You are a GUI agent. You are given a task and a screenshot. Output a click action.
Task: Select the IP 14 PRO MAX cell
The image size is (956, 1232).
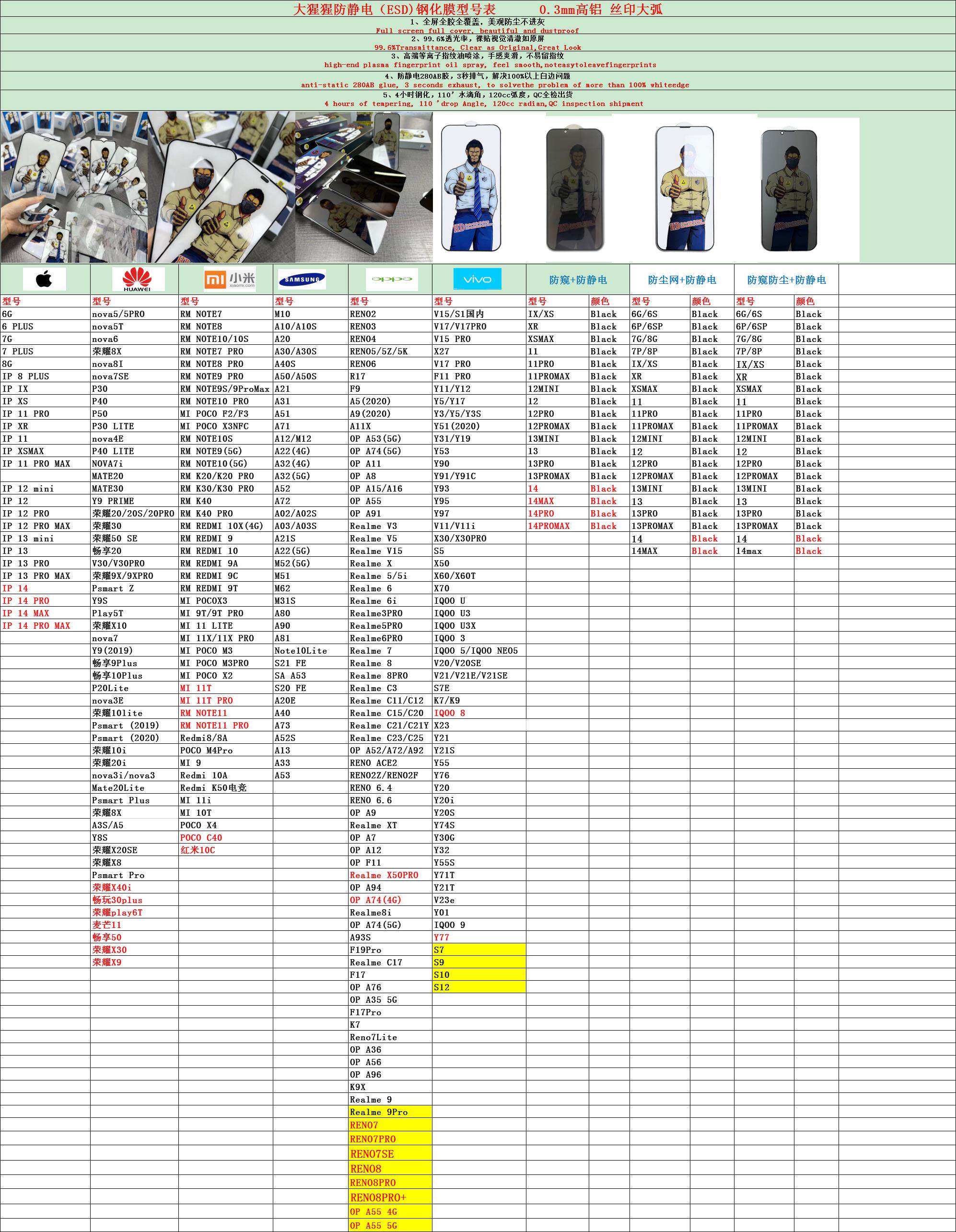36,625
